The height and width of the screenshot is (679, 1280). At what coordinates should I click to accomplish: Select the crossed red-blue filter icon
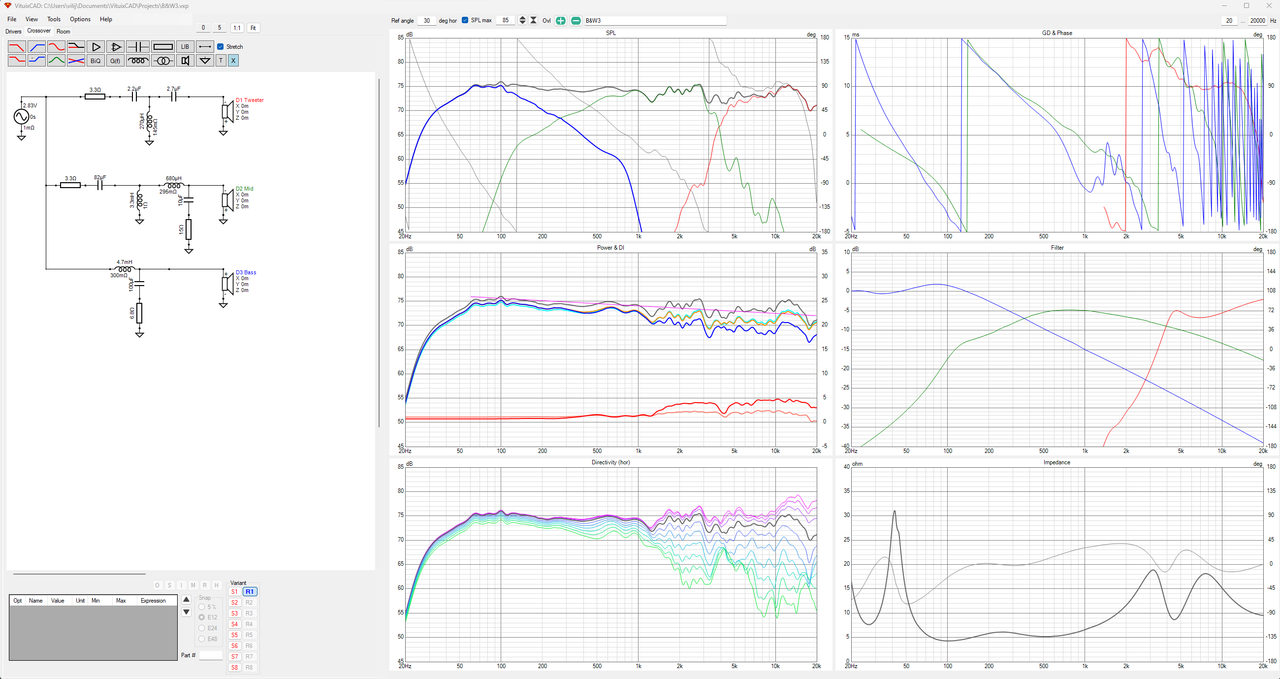pyautogui.click(x=75, y=61)
